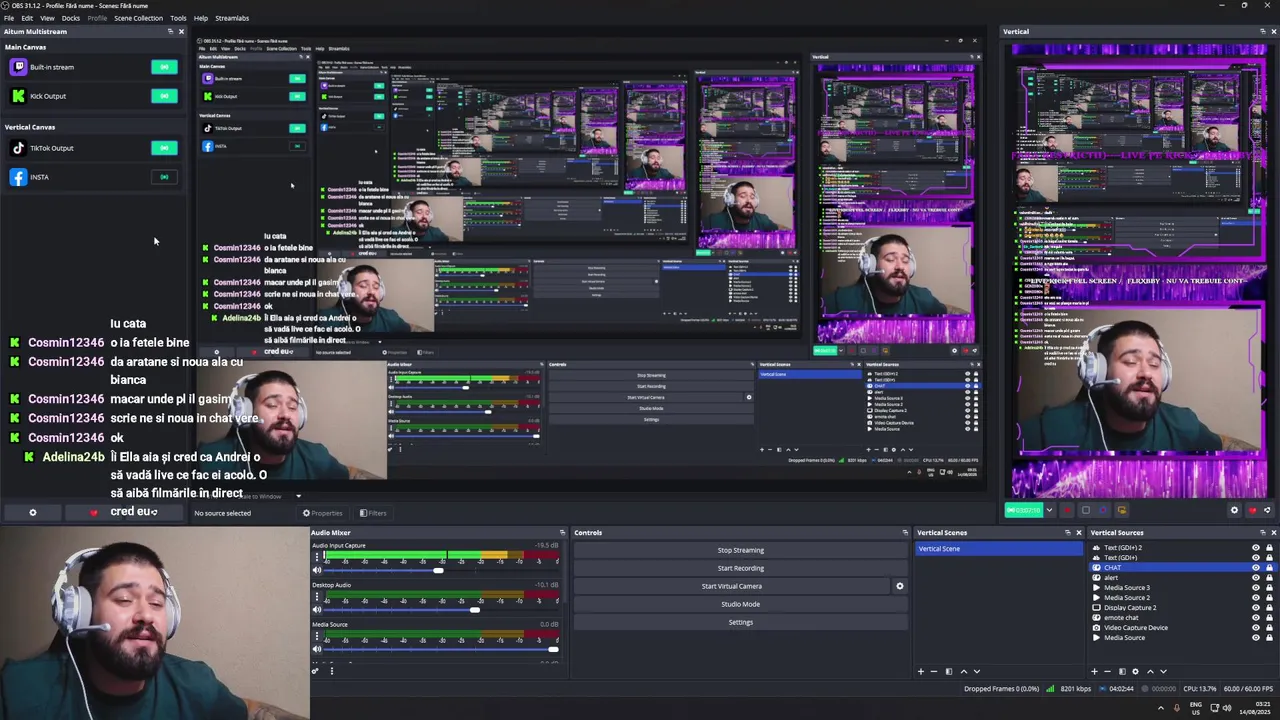Unlock the Text (GDI+) source

1269,558
